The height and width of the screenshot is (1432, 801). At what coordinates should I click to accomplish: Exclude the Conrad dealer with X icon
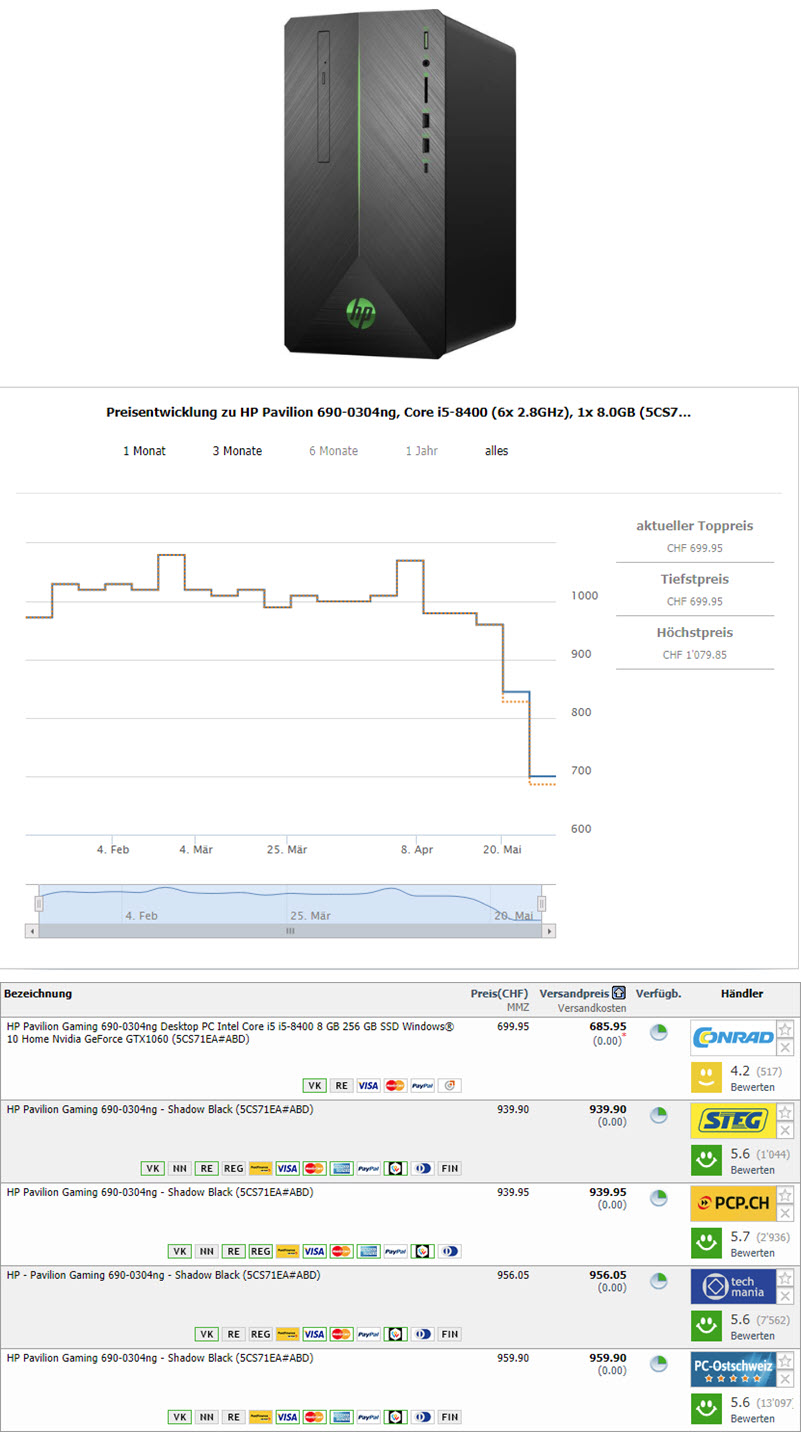tap(786, 1047)
